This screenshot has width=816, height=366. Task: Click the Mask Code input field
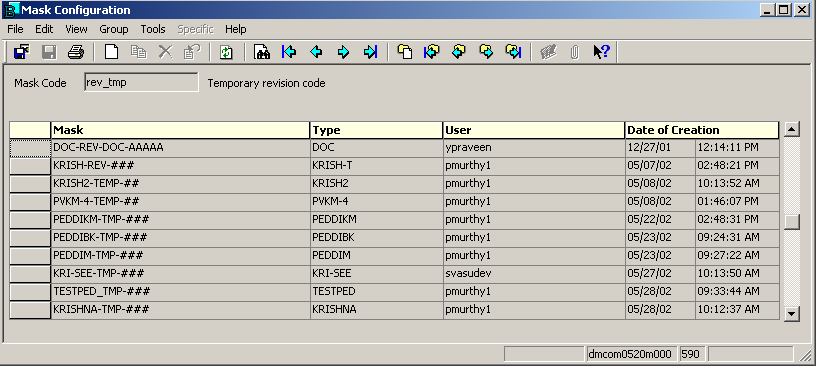point(141,82)
